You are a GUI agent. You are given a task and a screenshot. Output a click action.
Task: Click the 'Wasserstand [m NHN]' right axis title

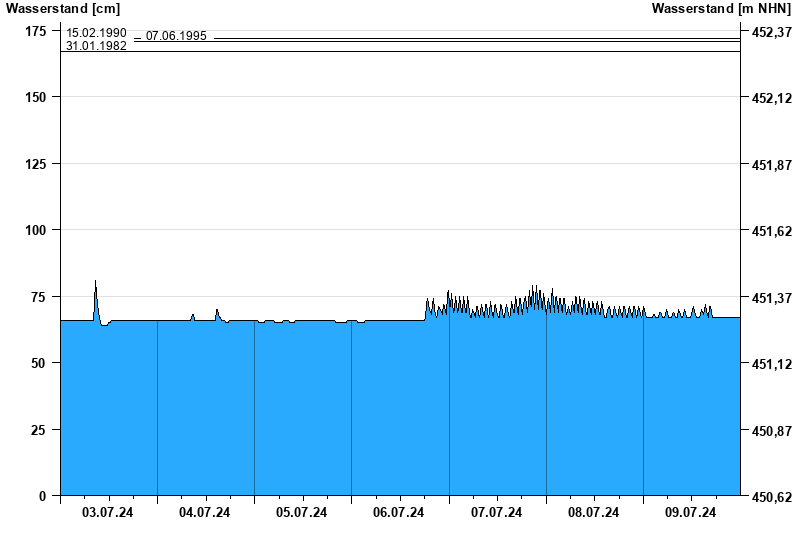[721, 8]
